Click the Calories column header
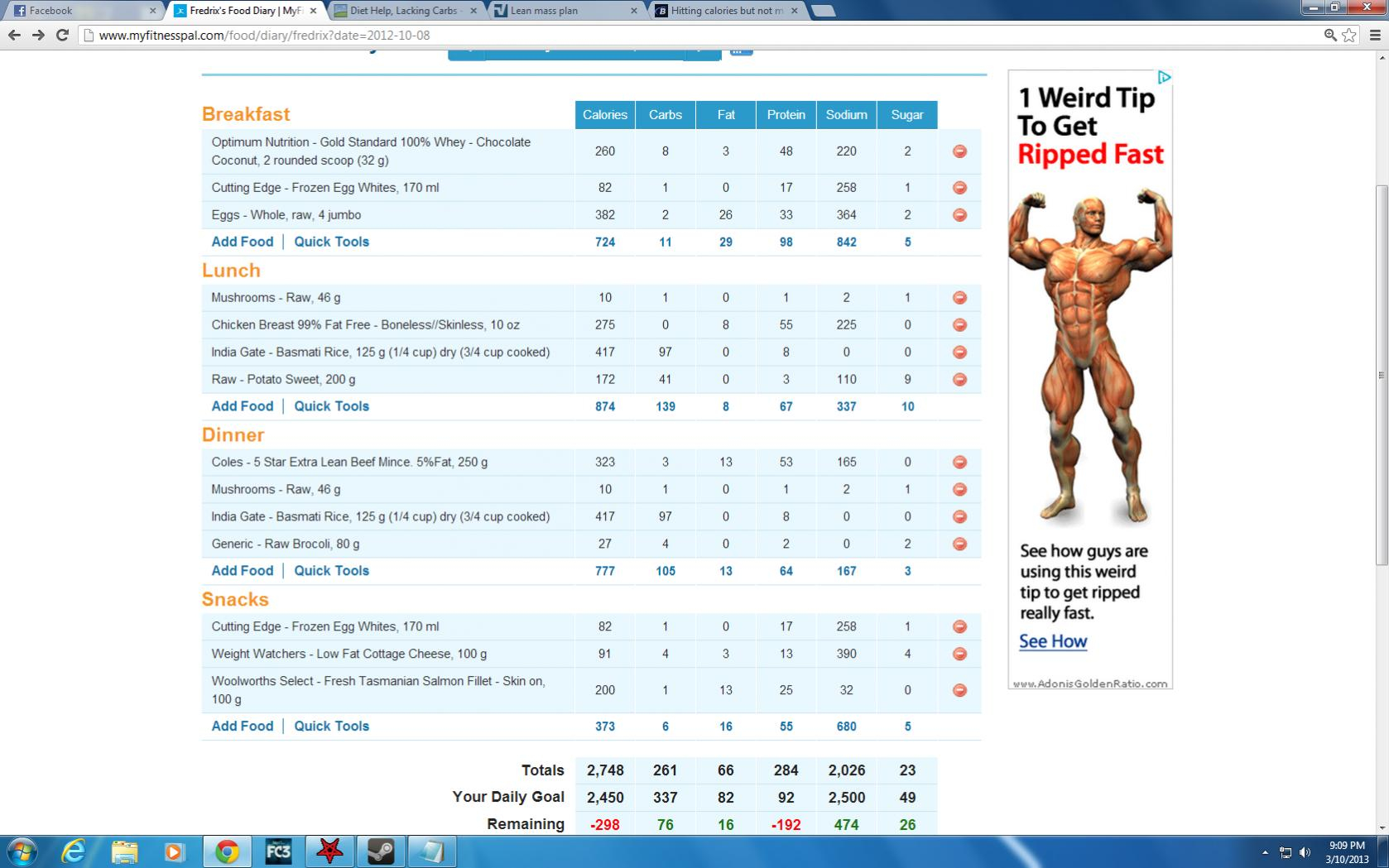The height and width of the screenshot is (868, 1389). coord(605,115)
